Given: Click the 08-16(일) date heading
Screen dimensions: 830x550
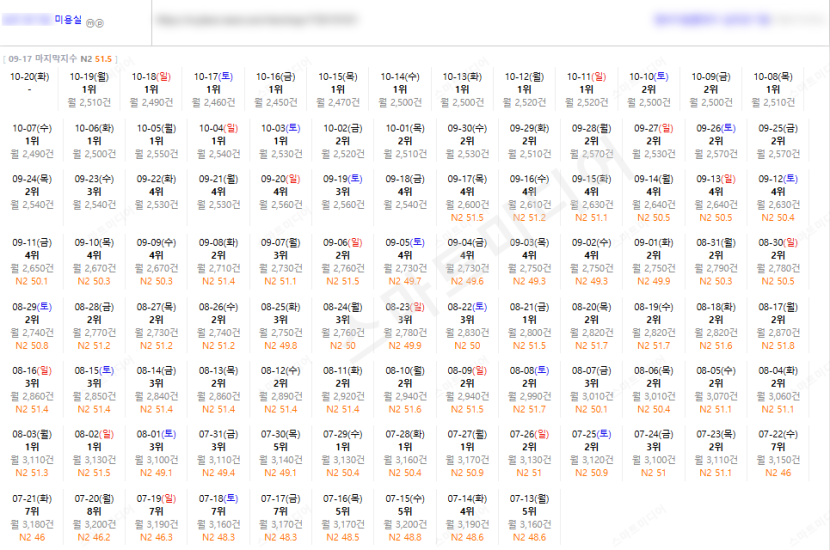Looking at the screenshot, I should [32, 371].
